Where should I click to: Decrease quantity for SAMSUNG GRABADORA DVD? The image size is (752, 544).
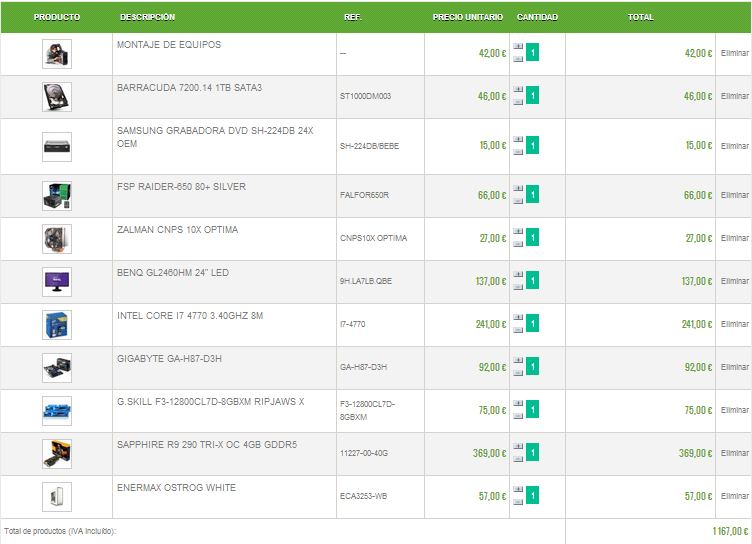(518, 152)
